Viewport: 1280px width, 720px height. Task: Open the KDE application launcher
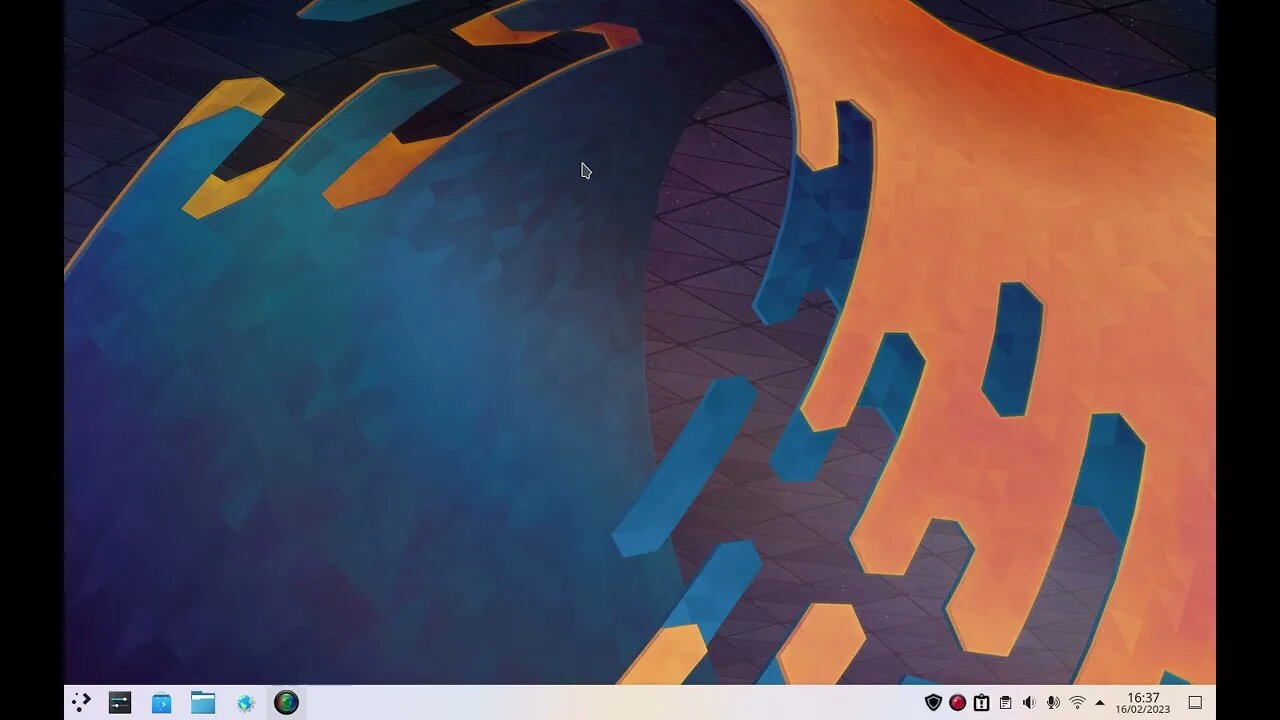(80, 703)
